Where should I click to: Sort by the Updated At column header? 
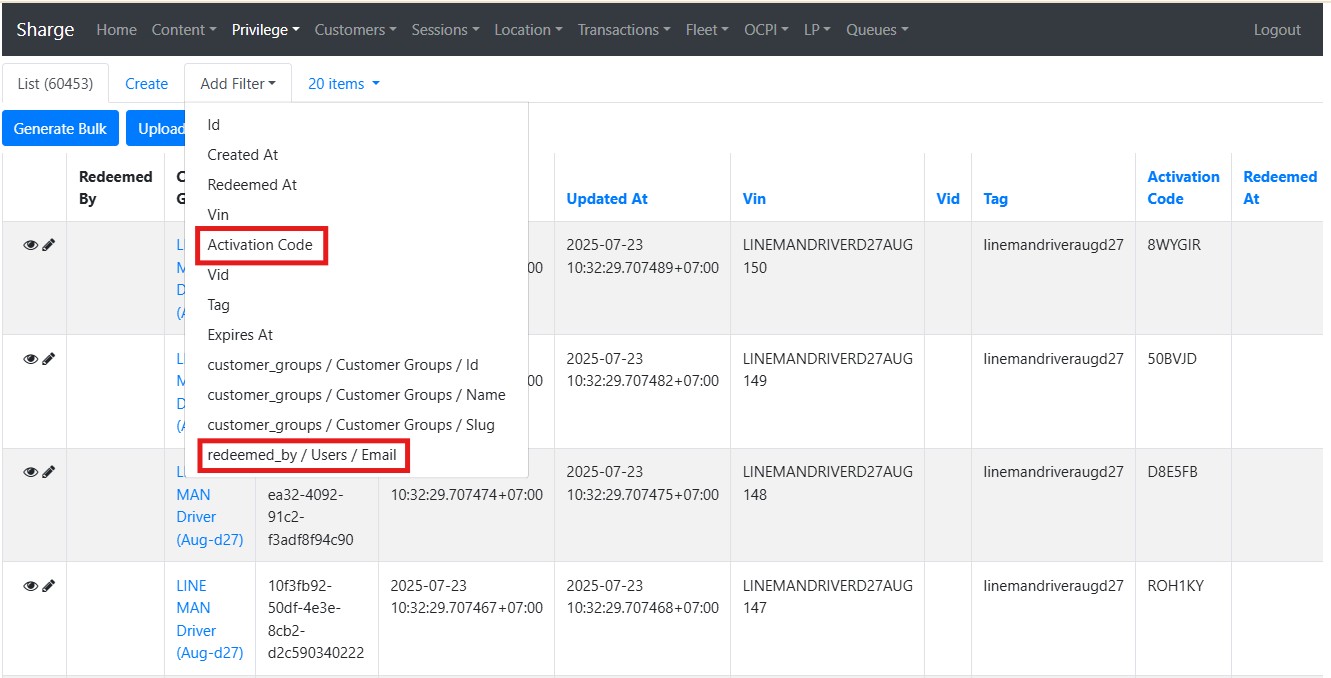tap(607, 199)
